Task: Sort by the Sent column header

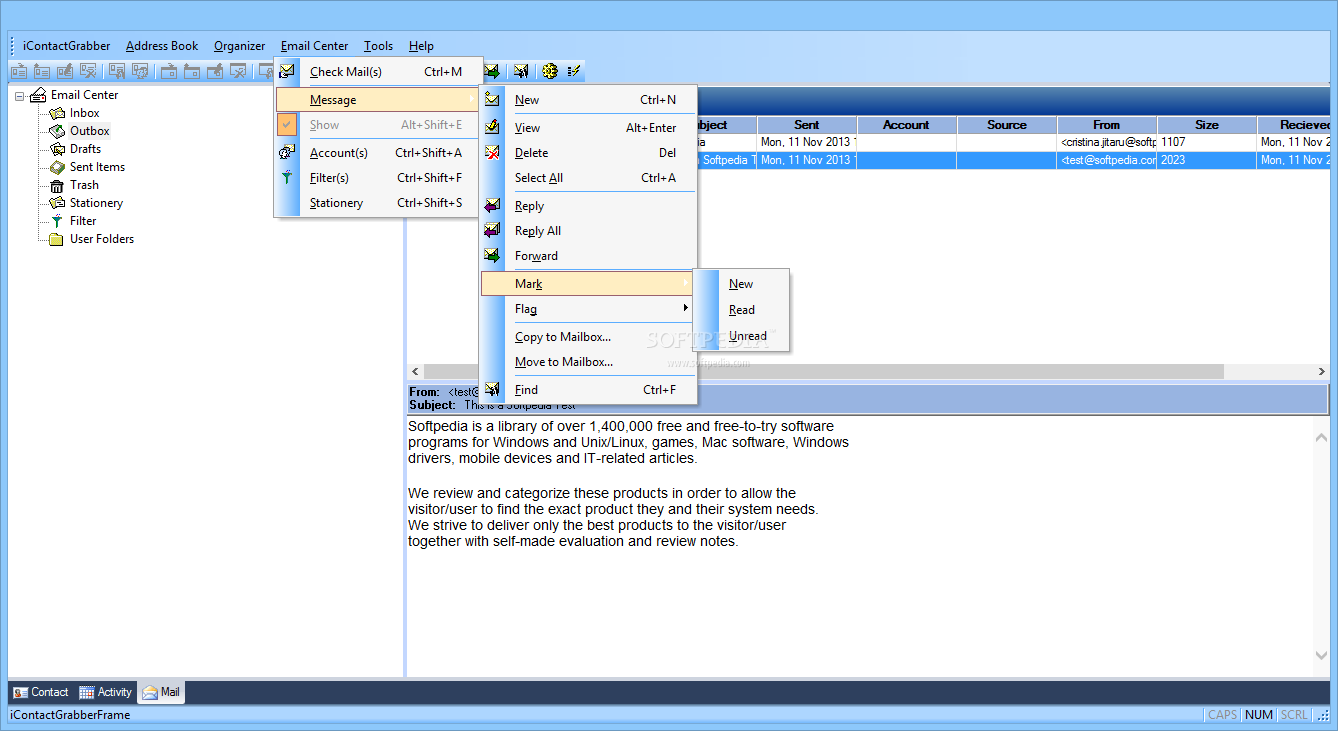Action: pos(807,125)
